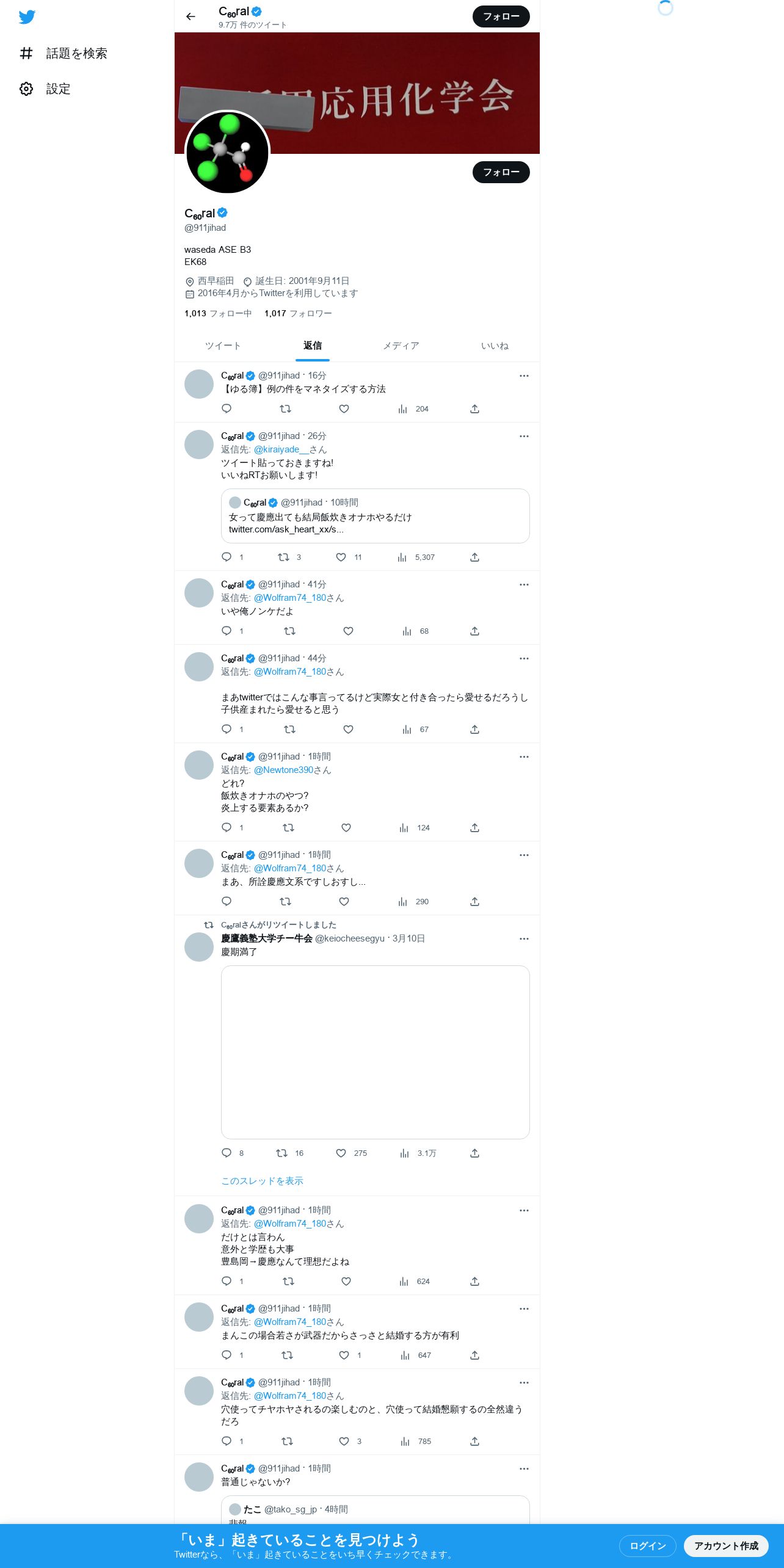Reply to the いや俺ノンケだよ tweet
784x1568 pixels.
(x=227, y=631)
